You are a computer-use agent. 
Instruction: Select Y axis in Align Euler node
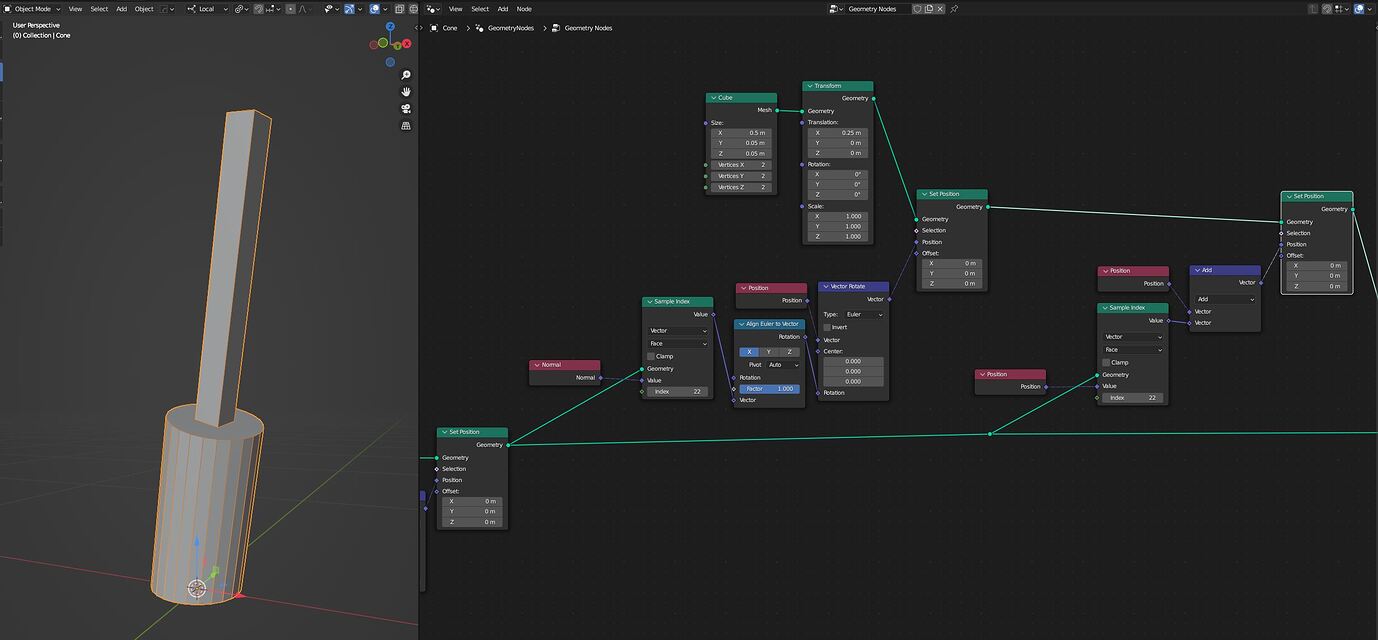(x=769, y=352)
